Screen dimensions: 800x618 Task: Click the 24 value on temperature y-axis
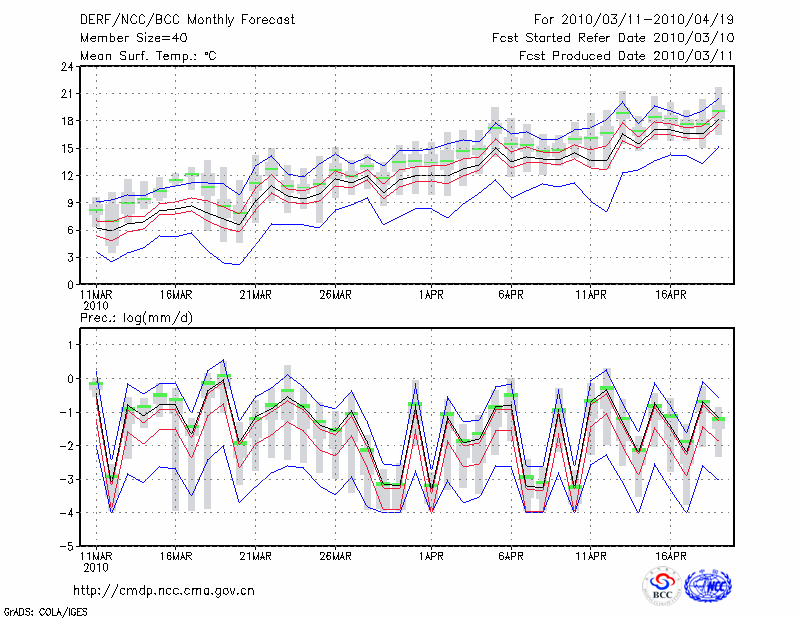point(65,67)
